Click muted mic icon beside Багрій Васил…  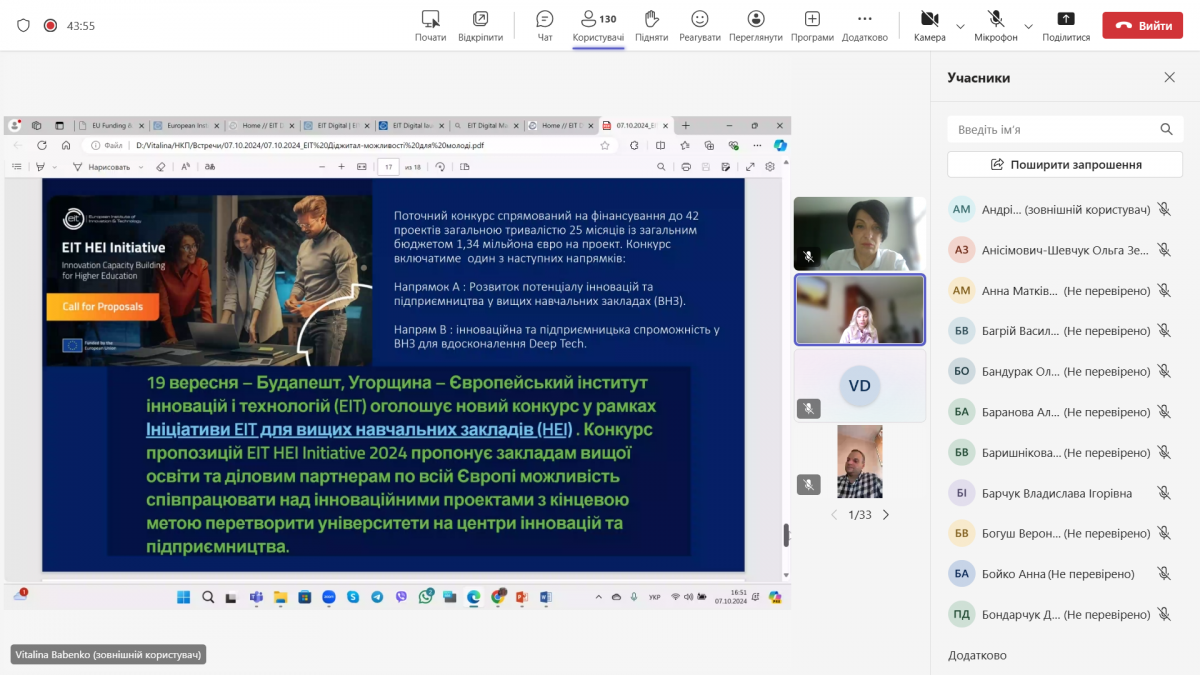tap(1164, 331)
